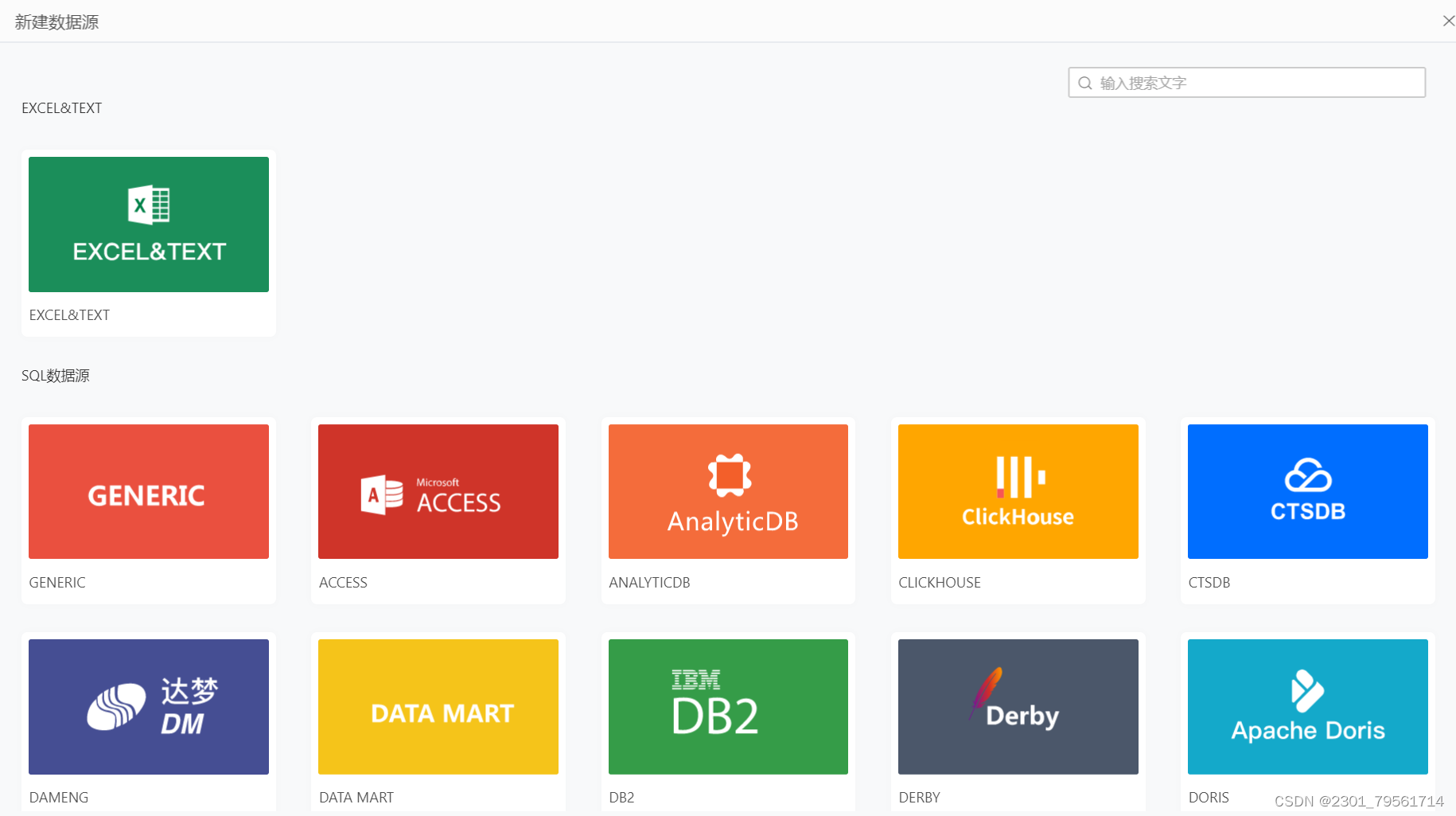The image size is (1456, 816).
Task: Click the CTSDB caption label
Action: [x=1209, y=583]
